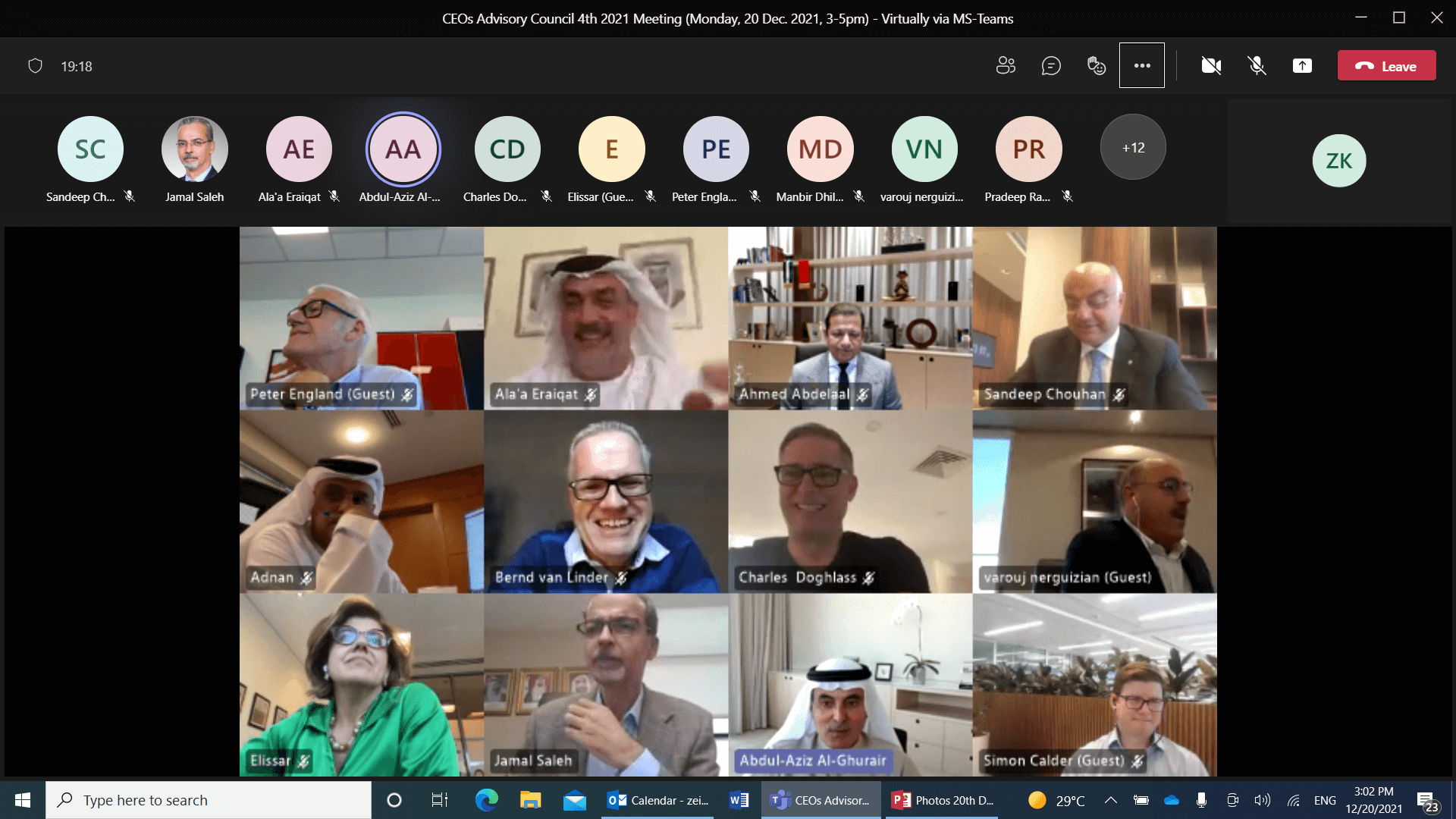This screenshot has width=1456, height=819.
Task: Show hidden system tray icons chevron
Action: pos(1110,800)
